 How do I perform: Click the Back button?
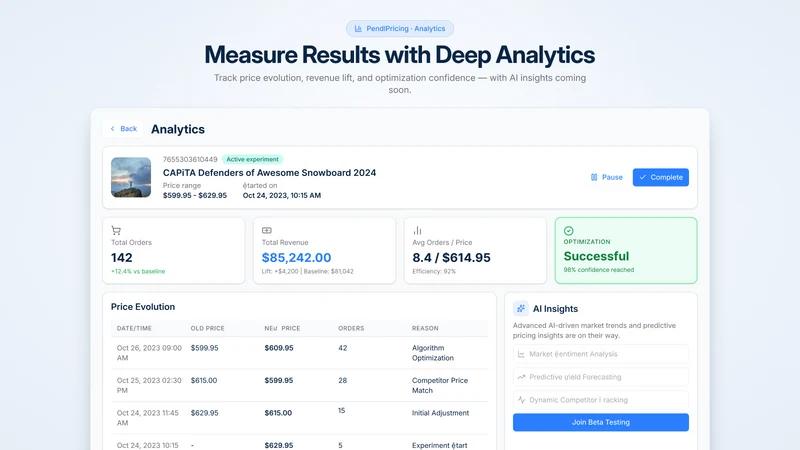(123, 129)
